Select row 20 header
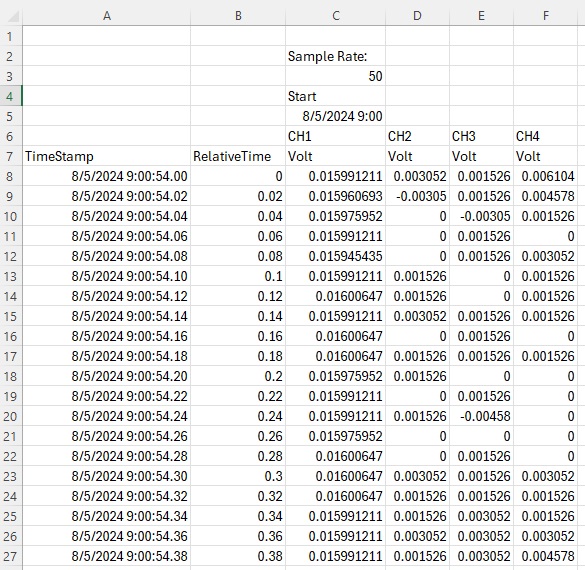The image size is (585, 570). pyautogui.click(x=10, y=416)
